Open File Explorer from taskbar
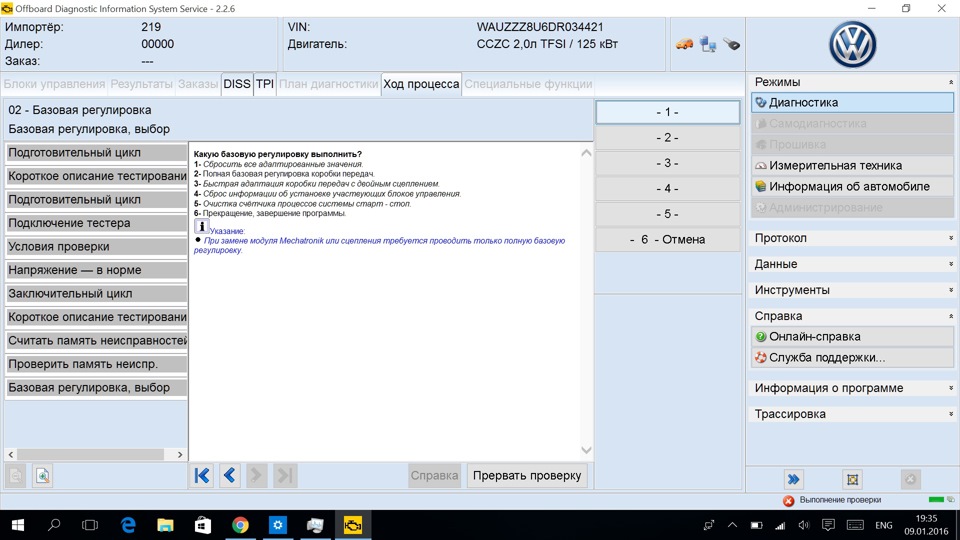Image resolution: width=960 pixels, height=540 pixels. (x=165, y=525)
